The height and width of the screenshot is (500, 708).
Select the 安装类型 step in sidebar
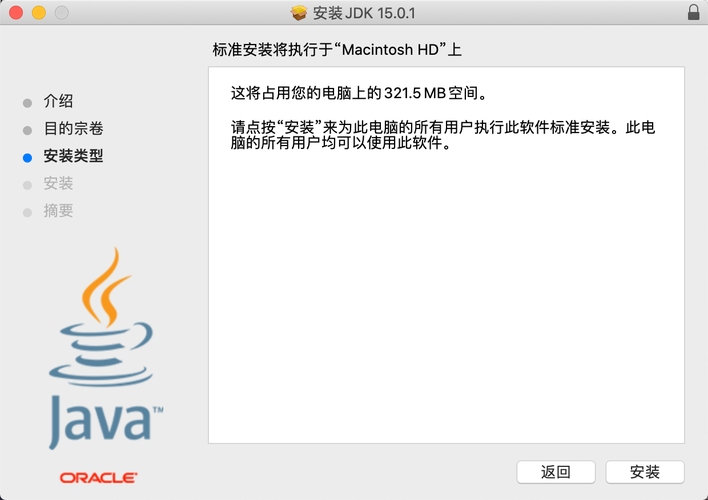74,156
